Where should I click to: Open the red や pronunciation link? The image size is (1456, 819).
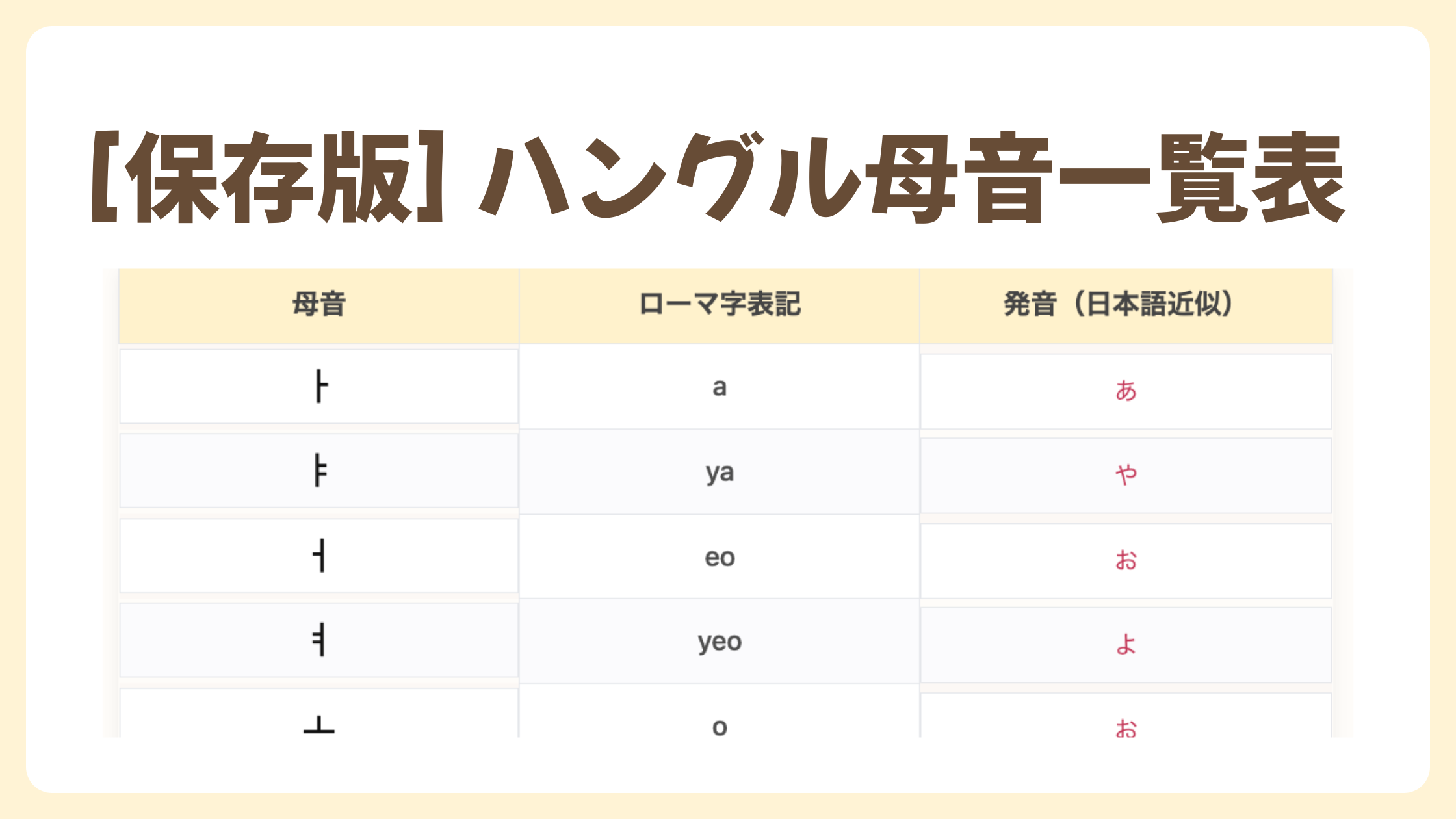[1126, 474]
